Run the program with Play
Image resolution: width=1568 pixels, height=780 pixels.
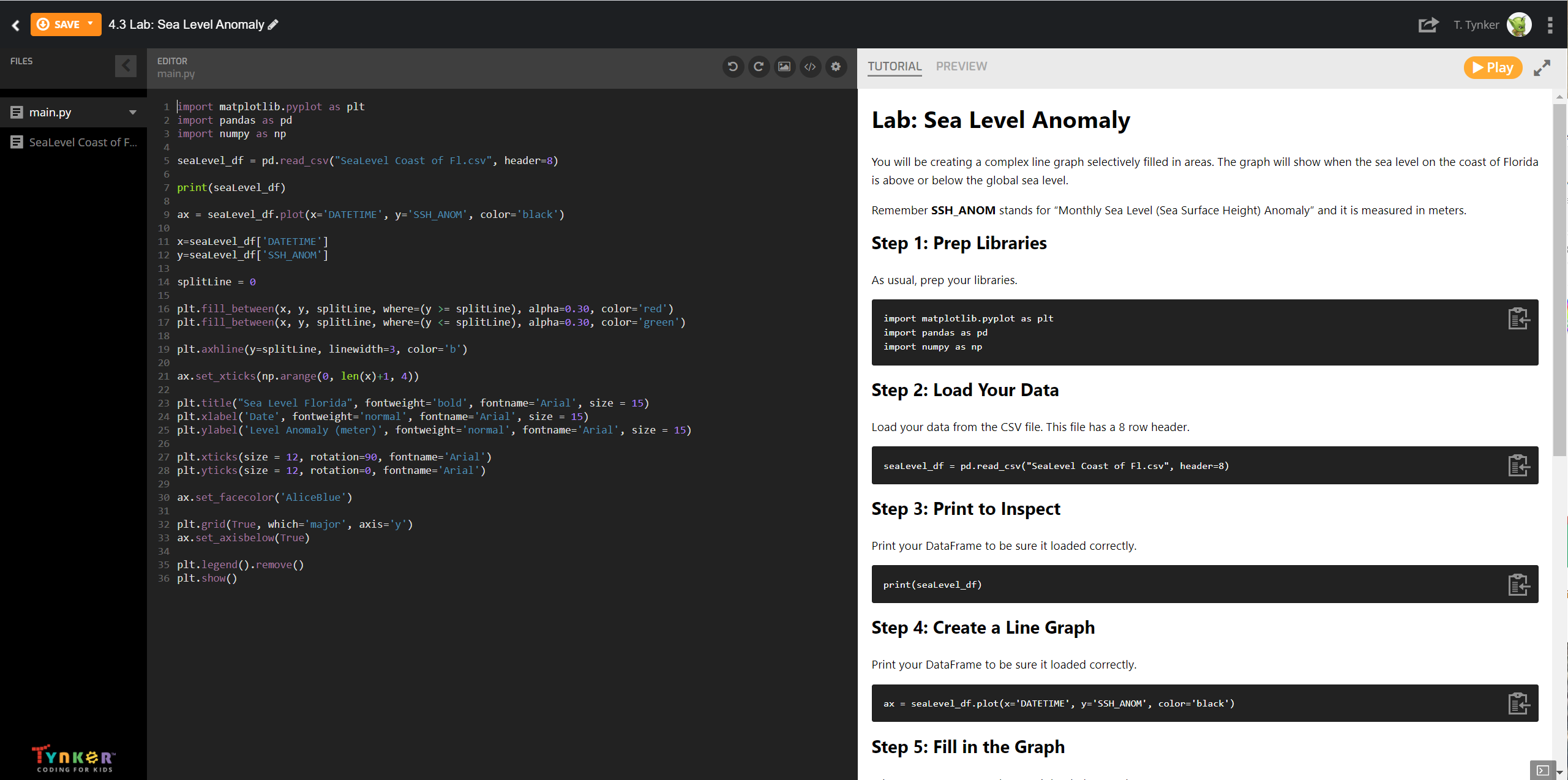(x=1493, y=67)
